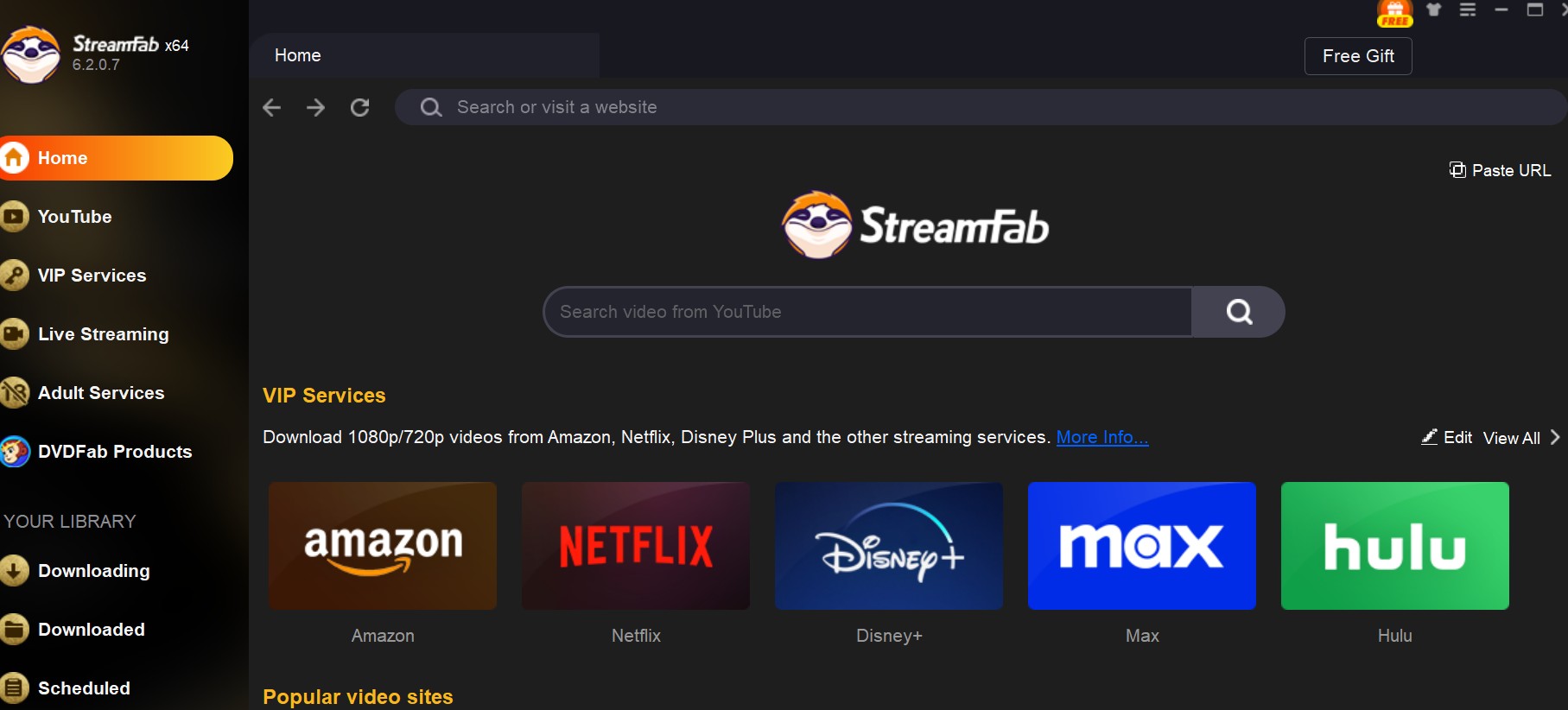Click the StreamFab logo in sidebar header
Screen dimensions: 1568x710
pyautogui.click(x=31, y=54)
